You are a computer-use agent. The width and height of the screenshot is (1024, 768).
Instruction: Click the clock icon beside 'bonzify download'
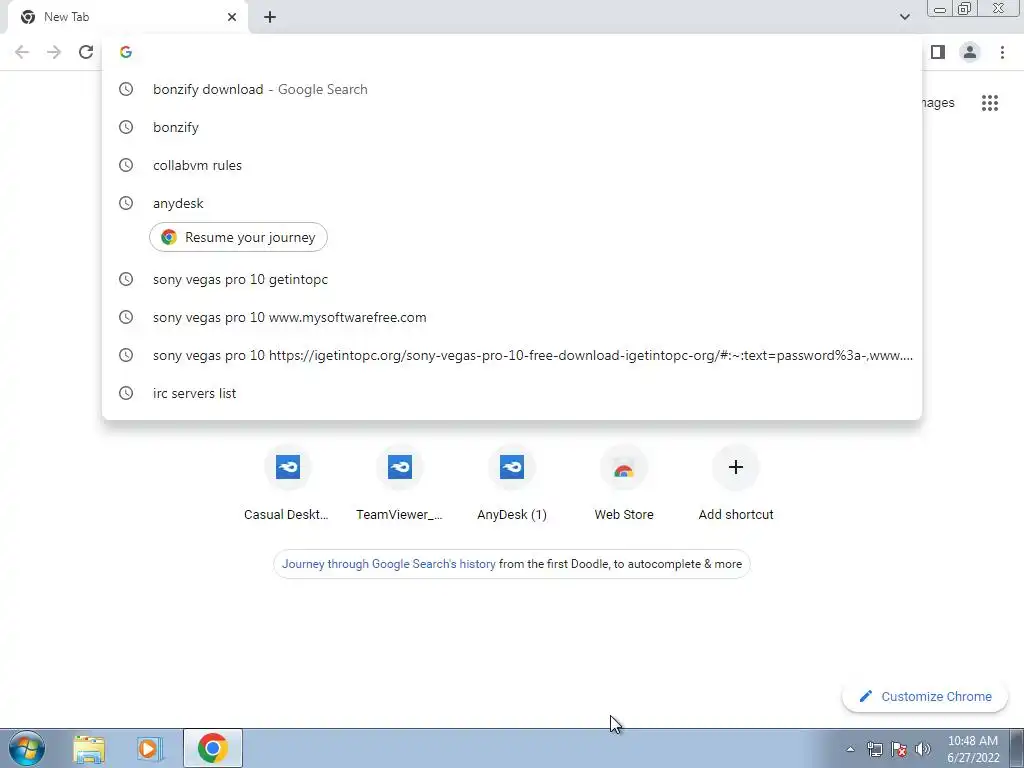[x=126, y=89]
